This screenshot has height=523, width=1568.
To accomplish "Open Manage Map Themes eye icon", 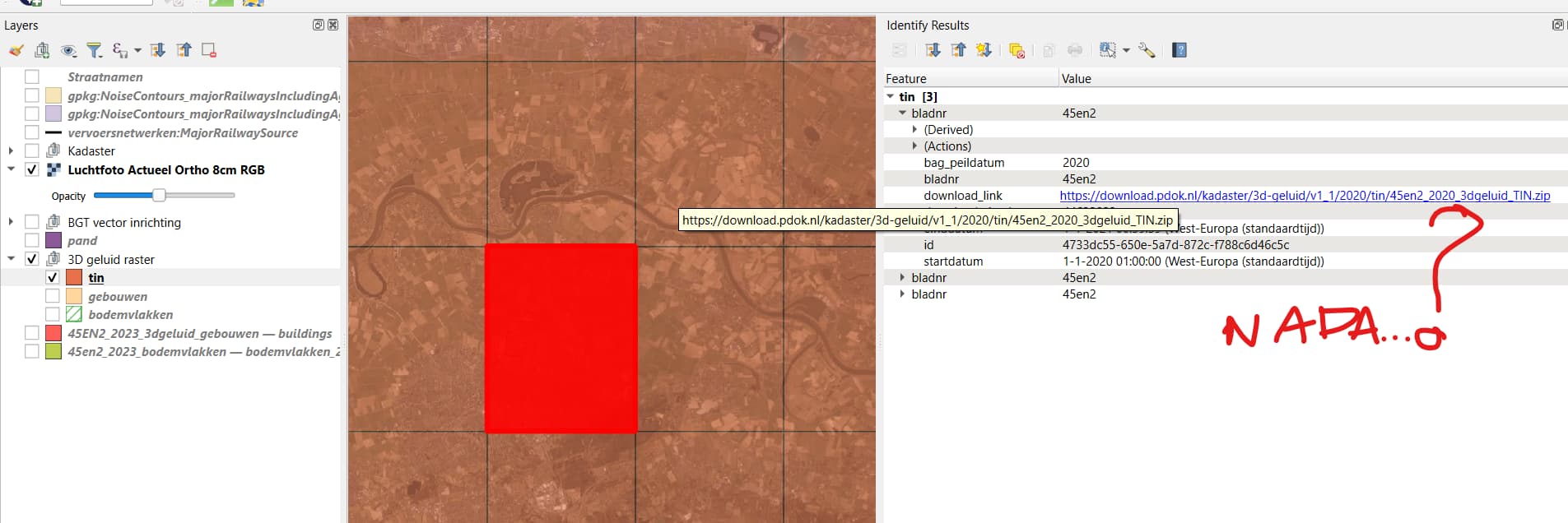I will pos(69,50).
